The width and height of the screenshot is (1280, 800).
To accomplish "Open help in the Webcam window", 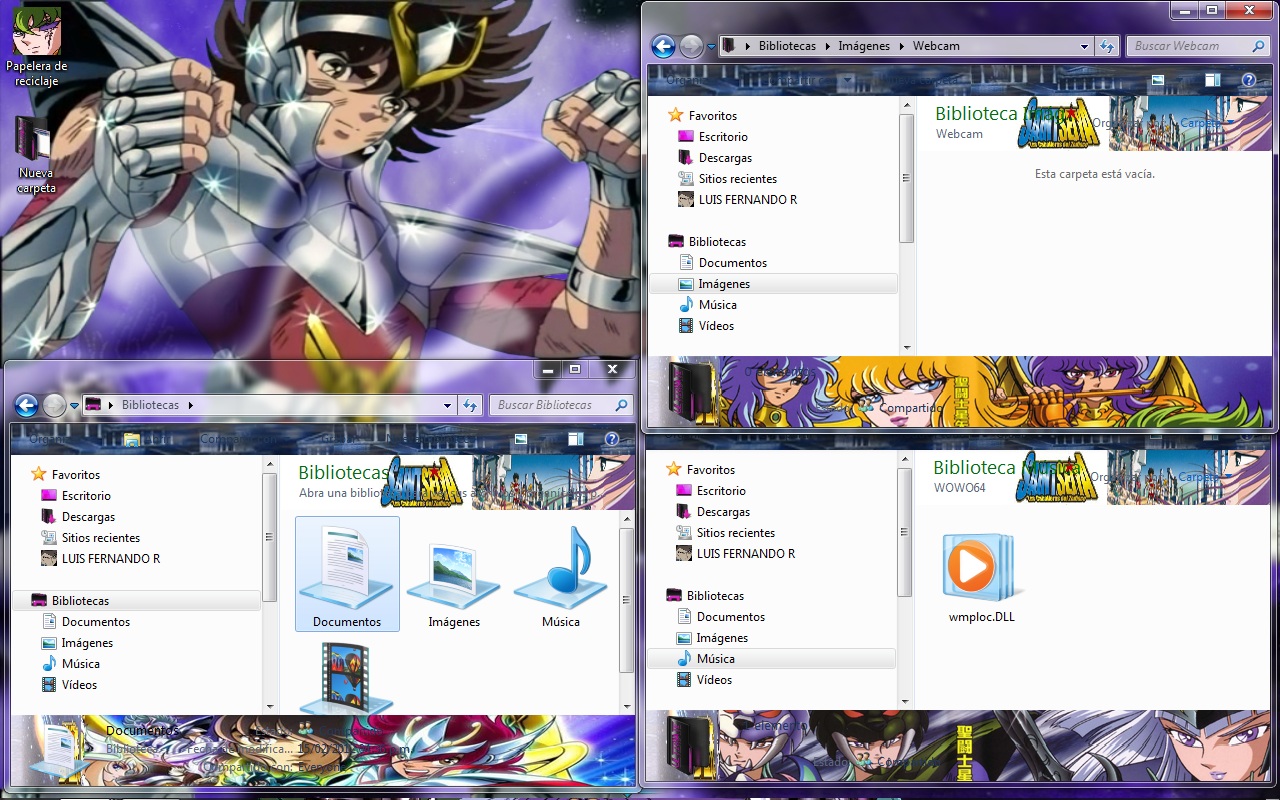I will pyautogui.click(x=1248, y=80).
